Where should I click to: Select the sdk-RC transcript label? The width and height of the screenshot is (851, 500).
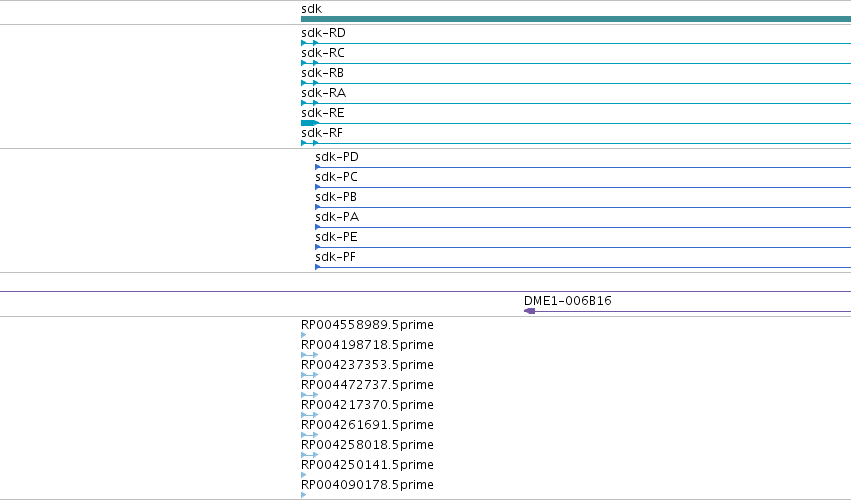pos(323,53)
